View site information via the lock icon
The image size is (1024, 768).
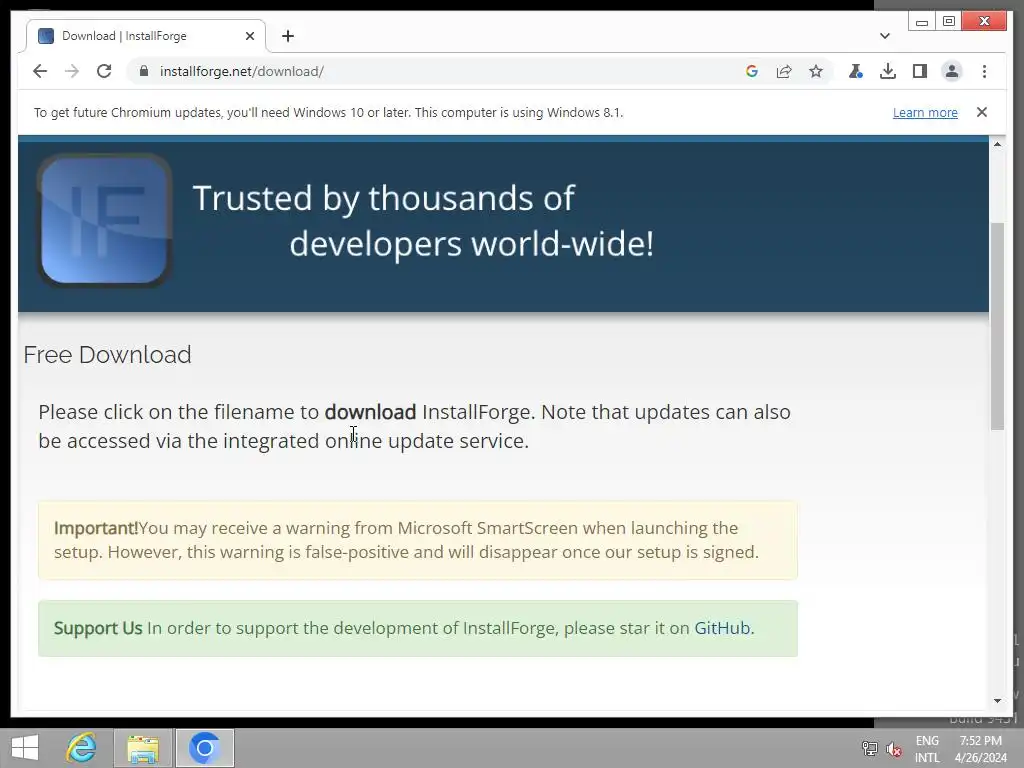coord(144,71)
